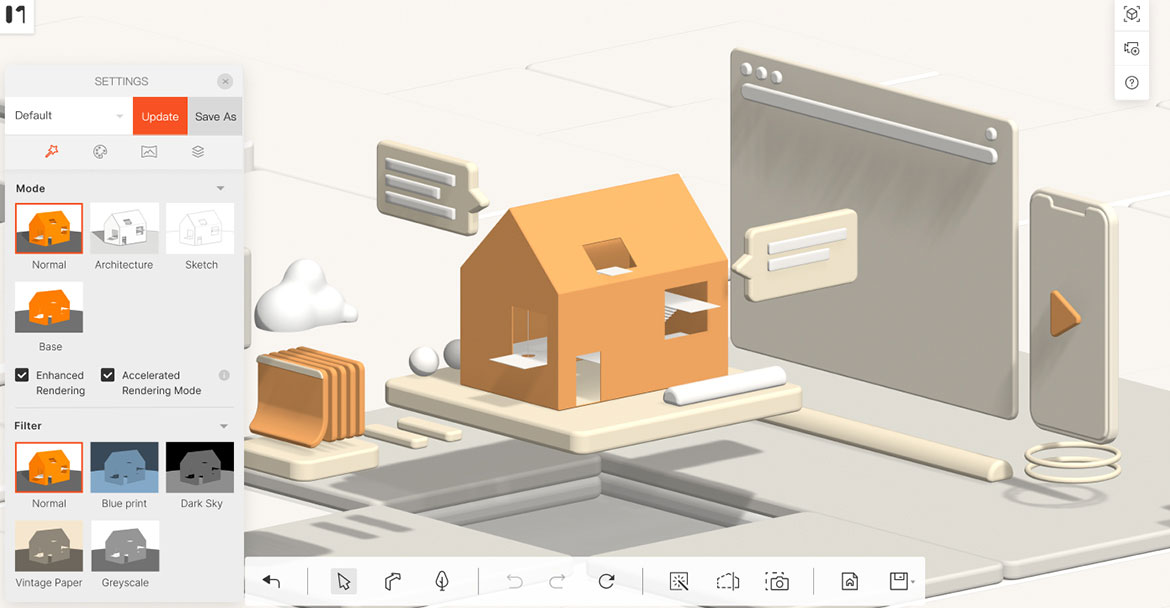
Task: Click the camera screenshot icon
Action: pyautogui.click(x=777, y=582)
